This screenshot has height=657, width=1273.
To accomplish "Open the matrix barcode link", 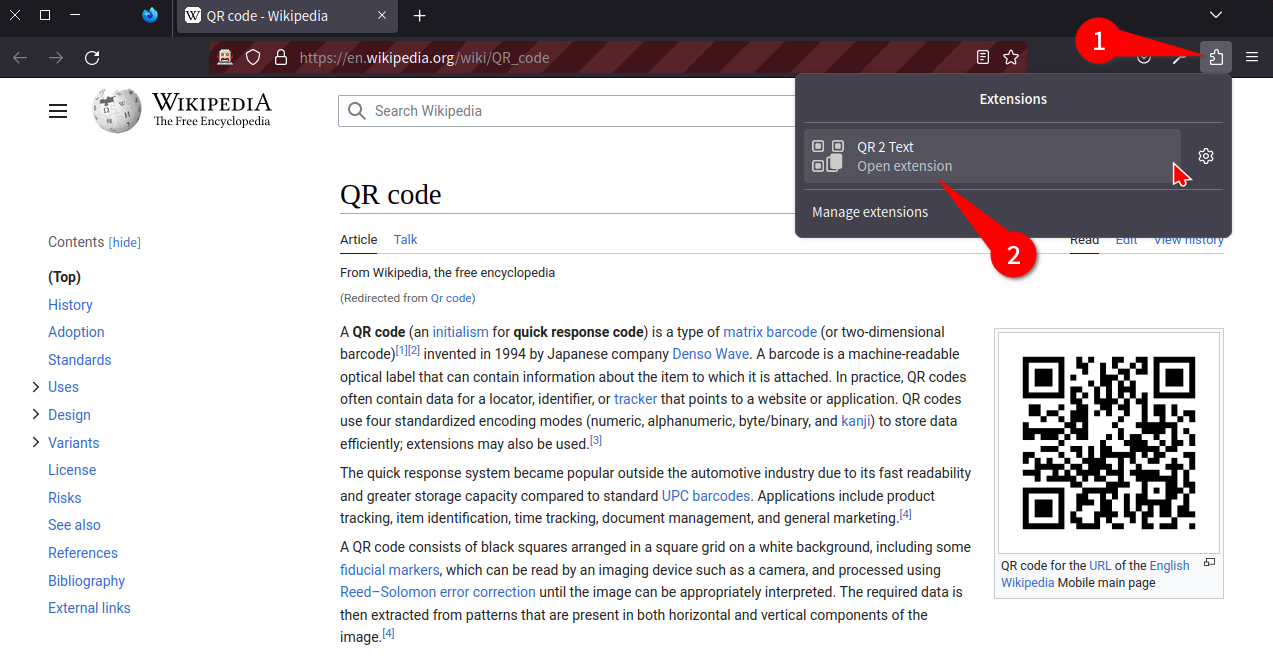I will click(770, 332).
